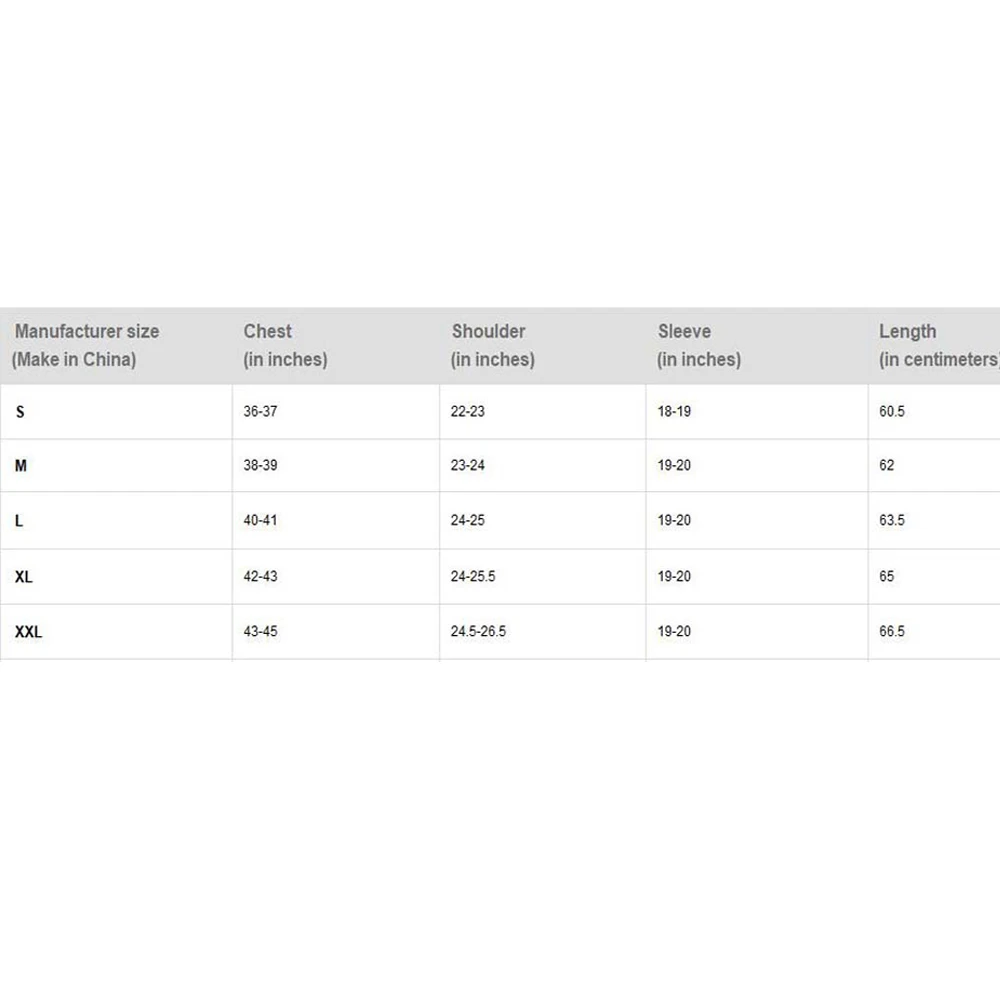The height and width of the screenshot is (1000, 1000).
Task: Click chest value 40-41
Action: point(260,521)
